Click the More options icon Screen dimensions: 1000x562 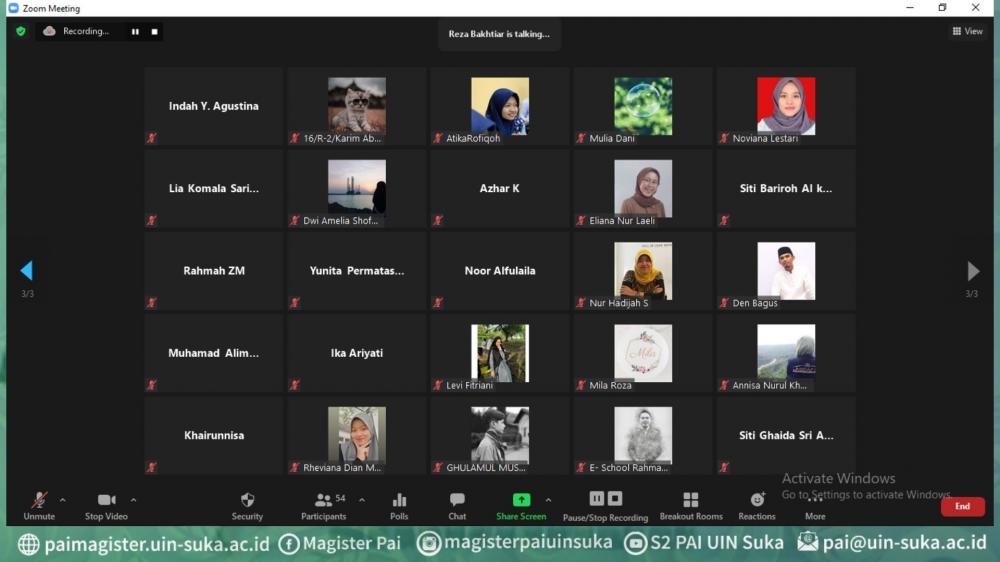pos(815,501)
